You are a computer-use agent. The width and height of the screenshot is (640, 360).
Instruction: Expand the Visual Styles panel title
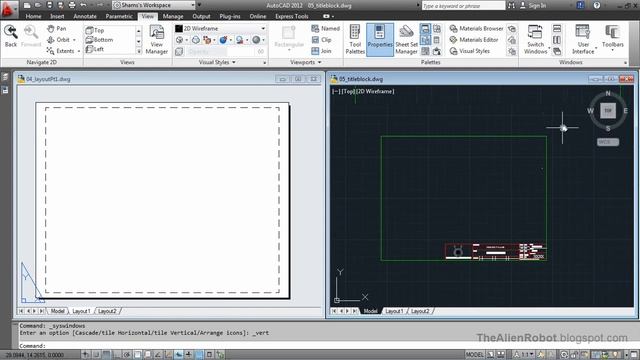pos(217,62)
